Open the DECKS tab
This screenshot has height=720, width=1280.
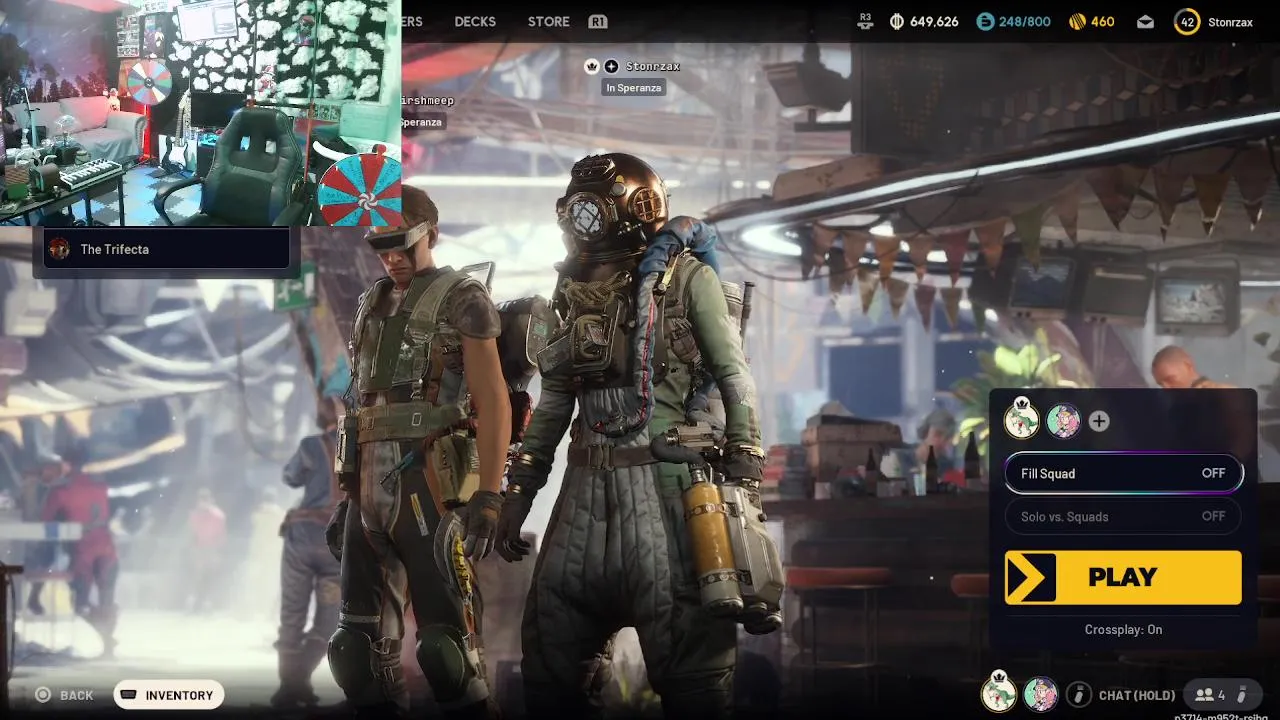(475, 21)
